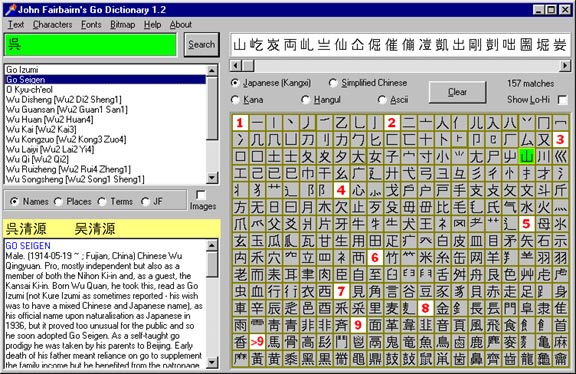Open the About menu

(x=181, y=25)
